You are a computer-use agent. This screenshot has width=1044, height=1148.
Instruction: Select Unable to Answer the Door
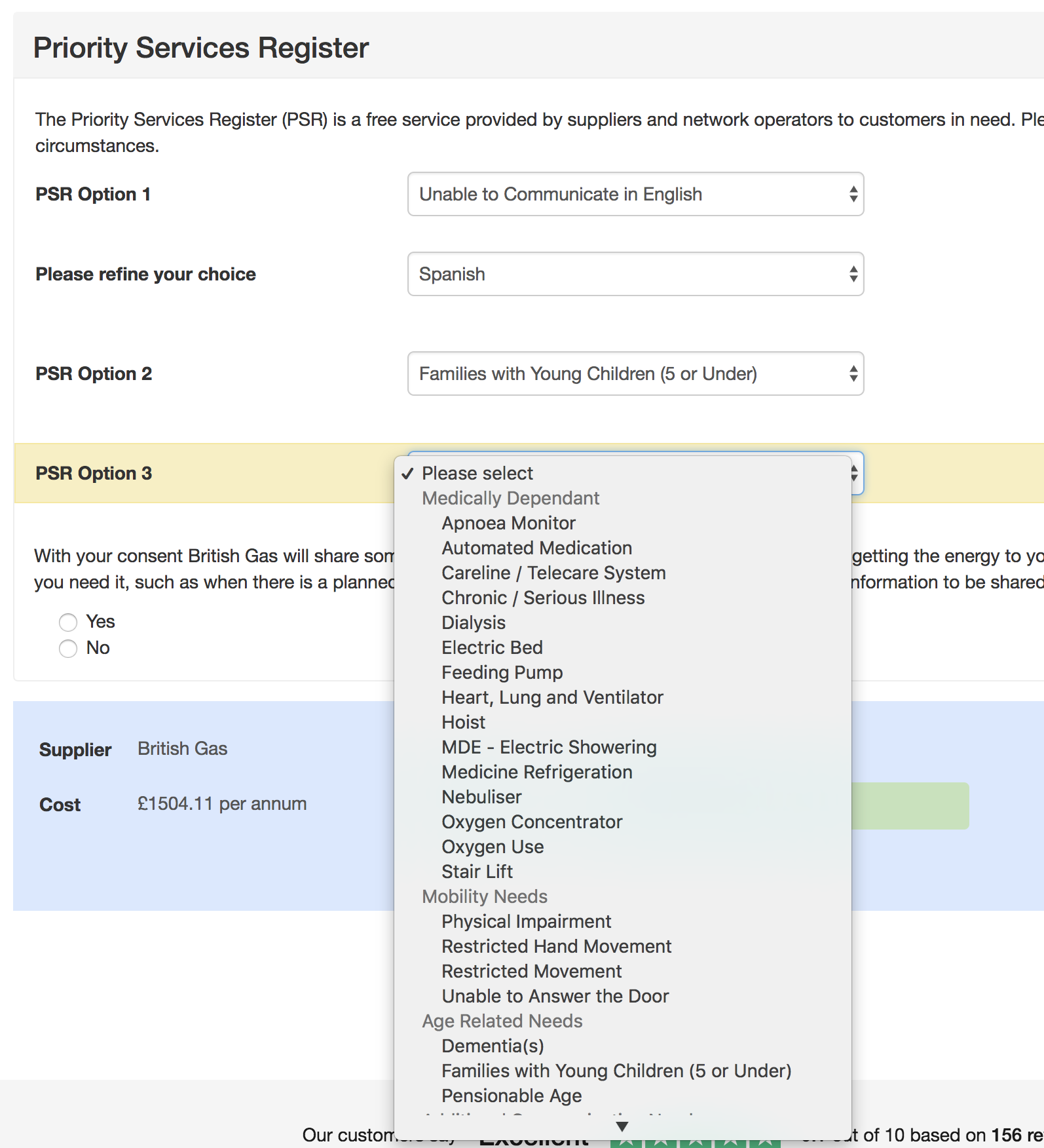623,996
